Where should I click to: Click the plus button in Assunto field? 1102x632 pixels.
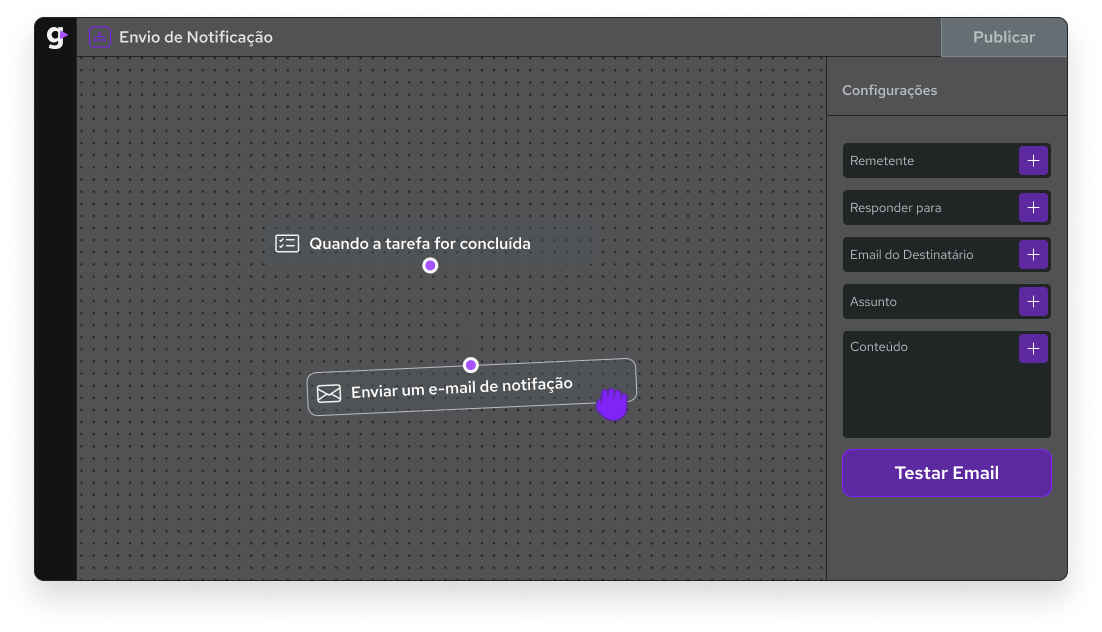[1033, 302]
